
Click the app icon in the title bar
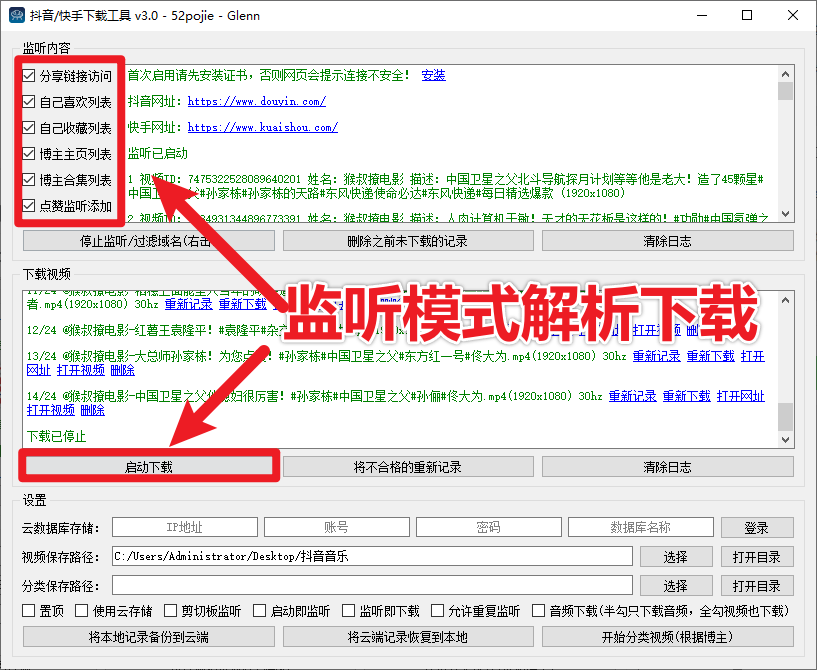(x=16, y=15)
